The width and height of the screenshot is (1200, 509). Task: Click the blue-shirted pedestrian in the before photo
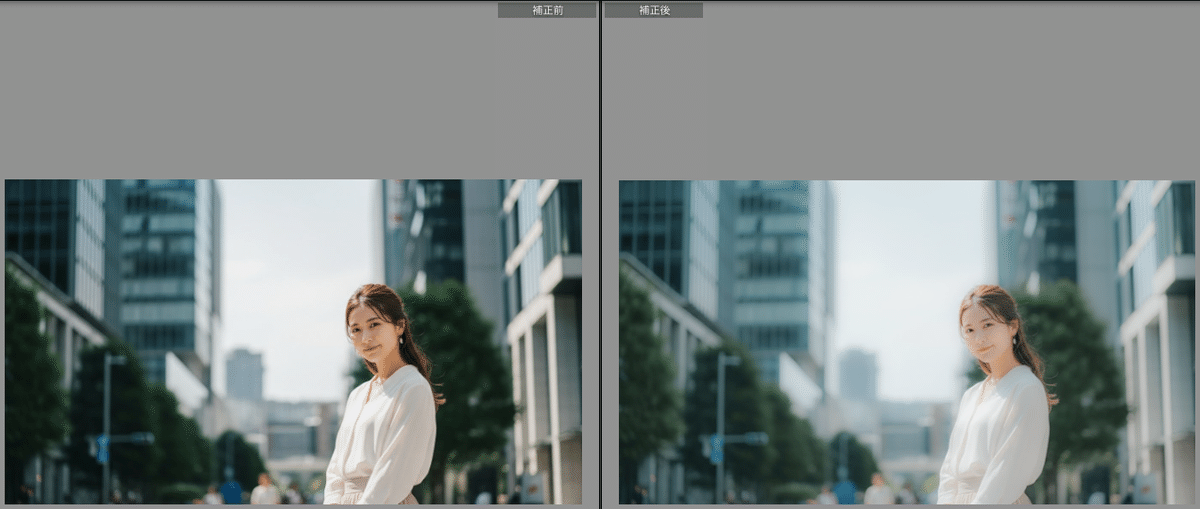pos(231,491)
